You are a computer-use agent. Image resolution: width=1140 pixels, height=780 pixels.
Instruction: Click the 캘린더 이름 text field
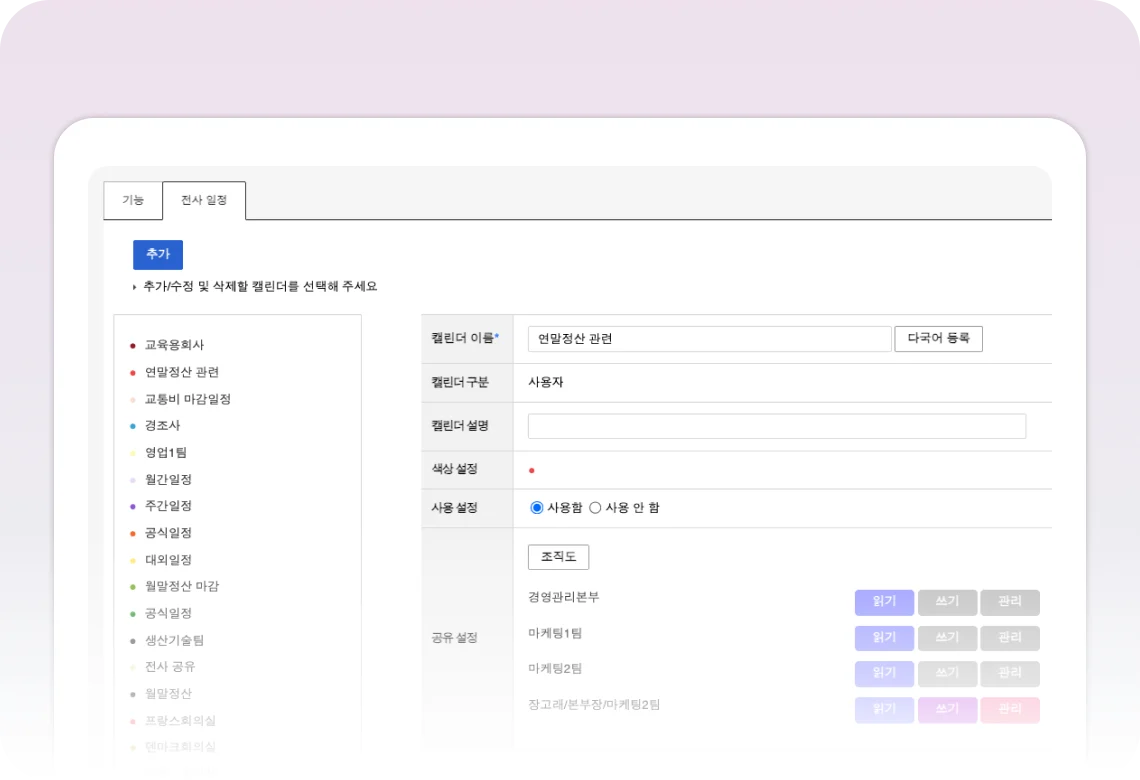tap(709, 339)
